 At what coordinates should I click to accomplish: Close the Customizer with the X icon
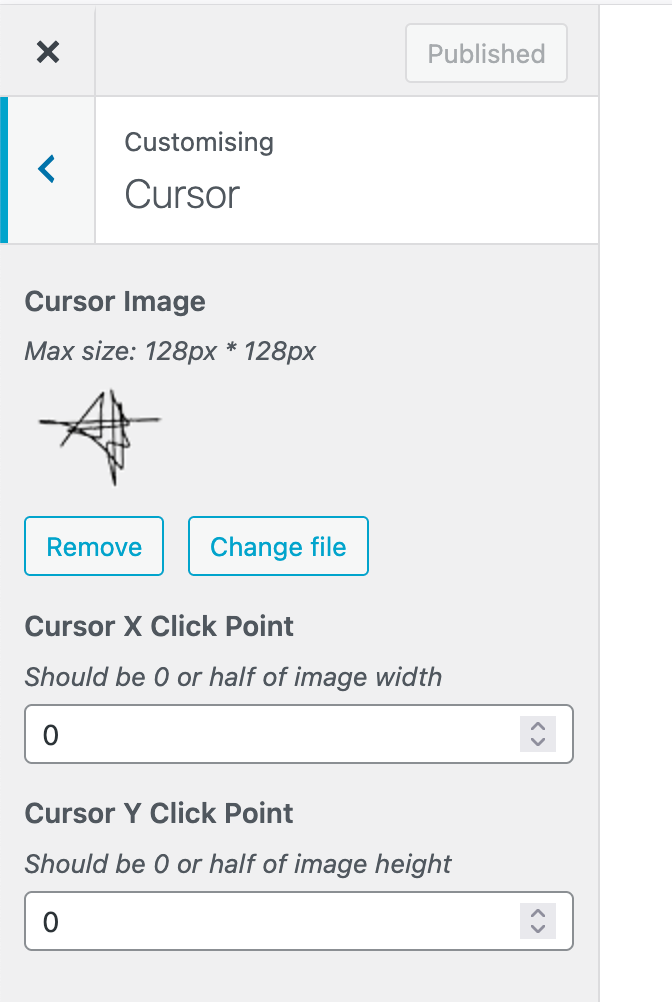(48, 53)
